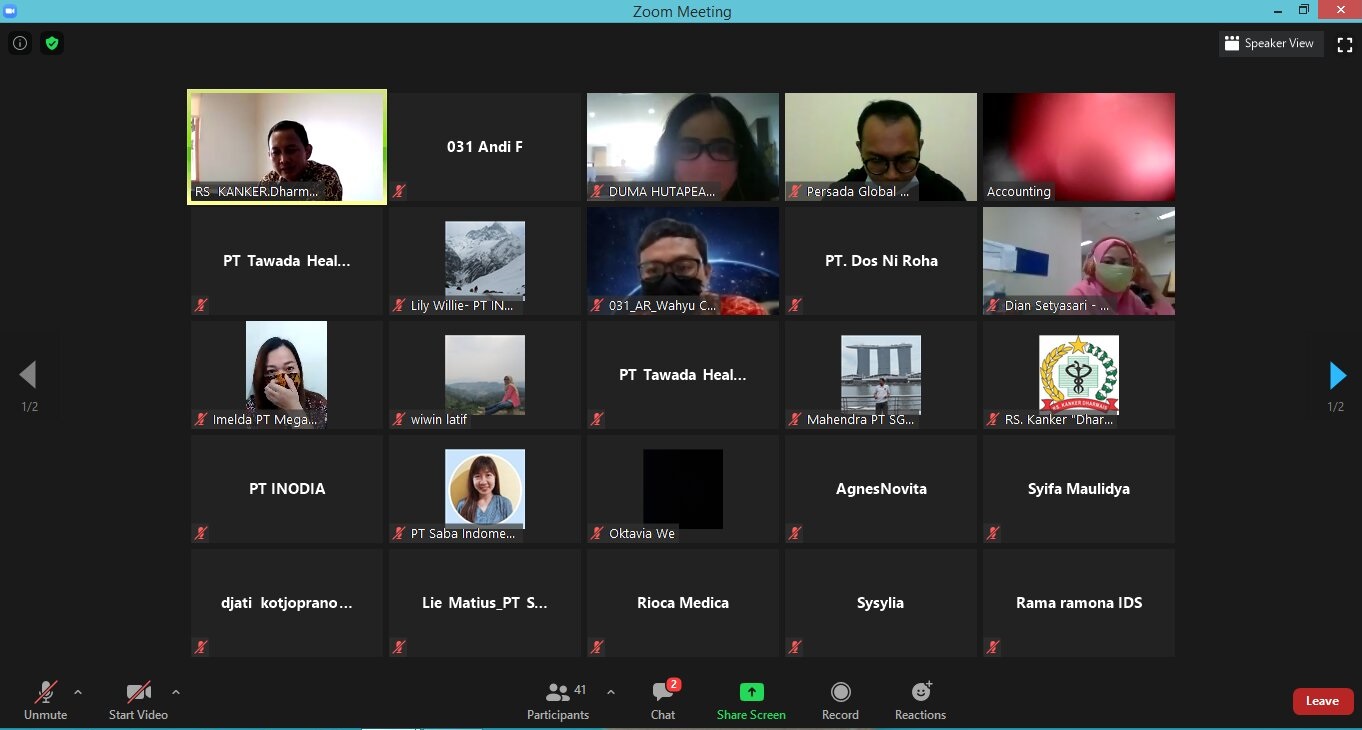Go to previous page of participants
The image size is (1362, 730).
pos(28,376)
